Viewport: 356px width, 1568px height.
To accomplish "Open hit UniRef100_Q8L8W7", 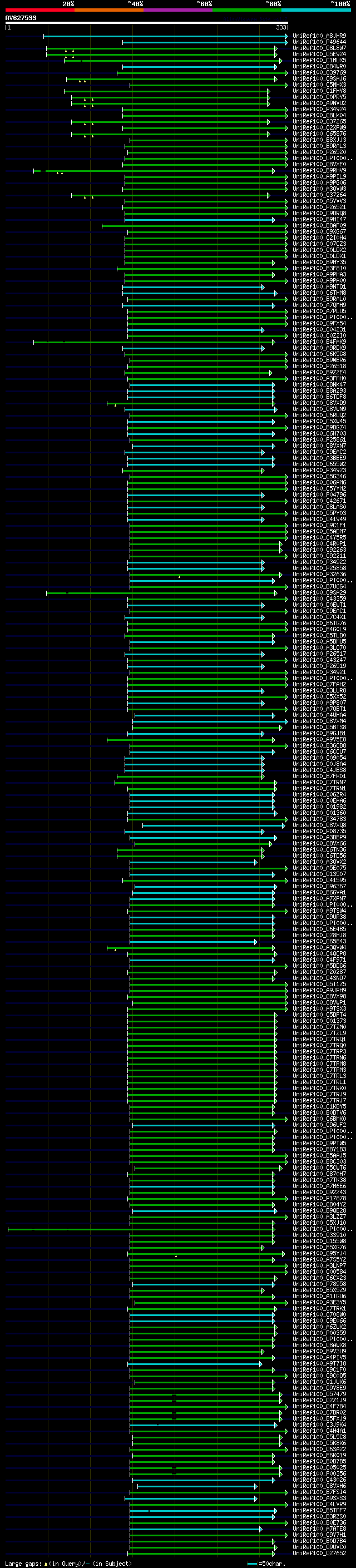I will coord(319,48).
